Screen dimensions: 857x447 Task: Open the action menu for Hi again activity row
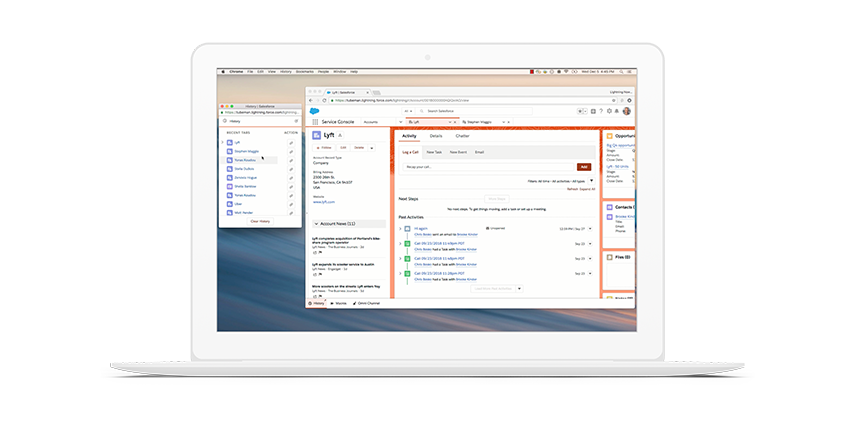[590, 228]
